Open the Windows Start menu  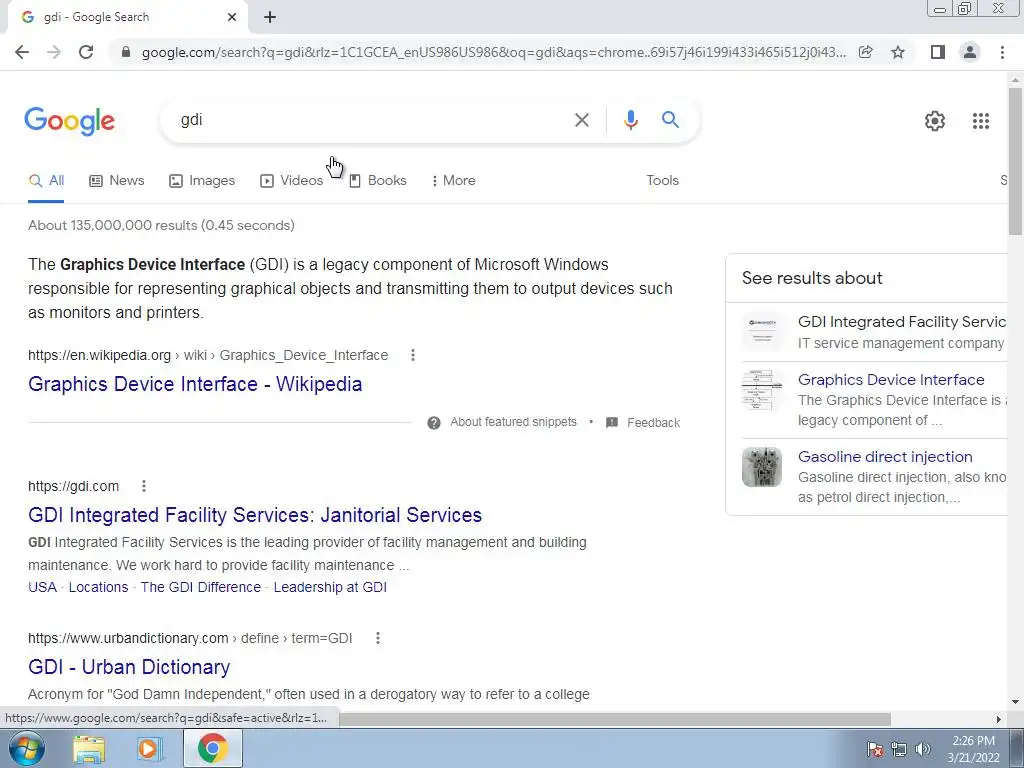click(x=26, y=748)
